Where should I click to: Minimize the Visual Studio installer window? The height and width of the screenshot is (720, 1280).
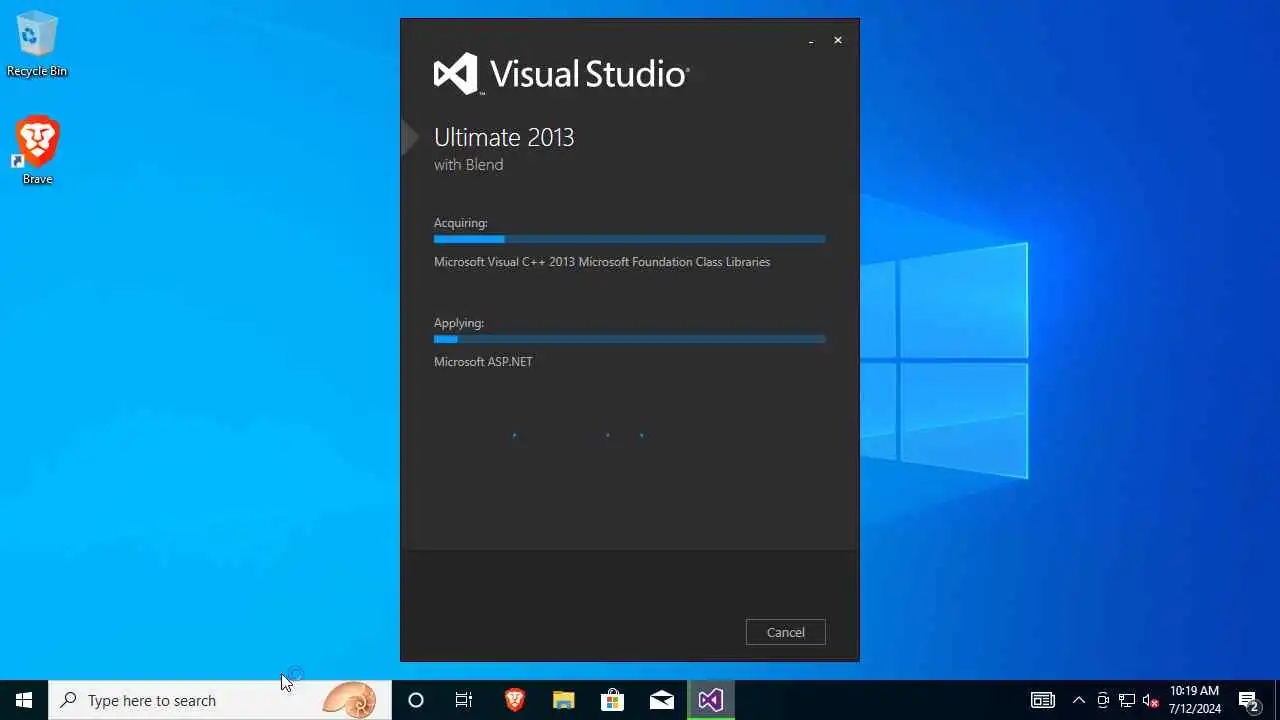(x=811, y=41)
